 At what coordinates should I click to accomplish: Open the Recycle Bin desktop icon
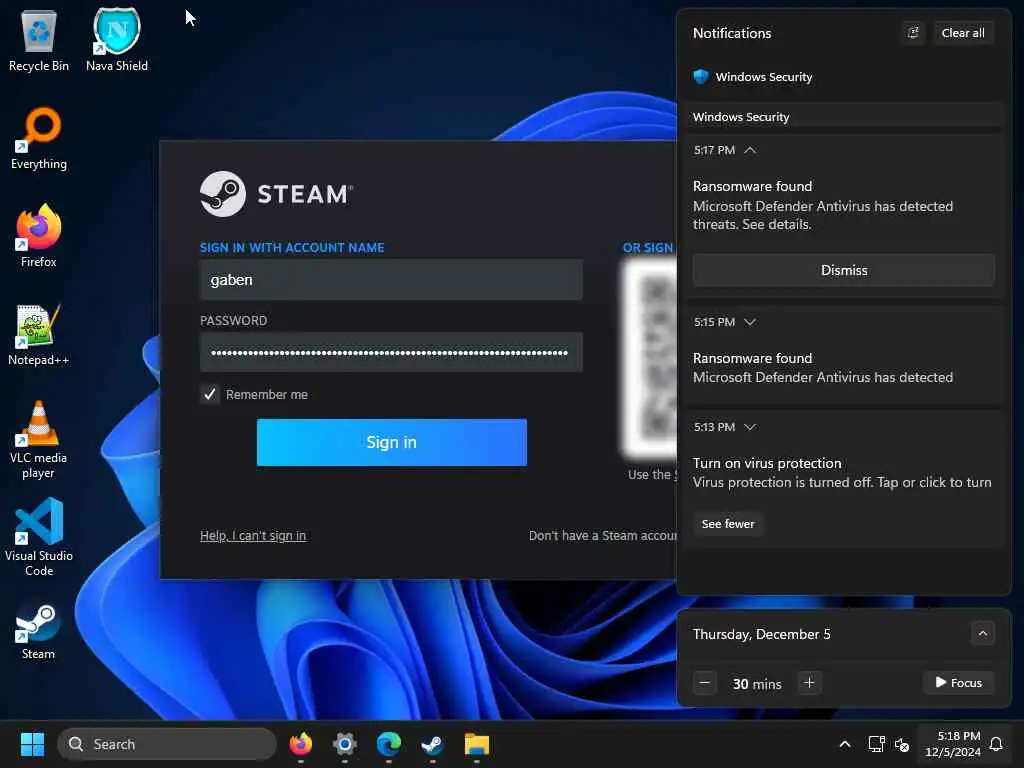click(x=39, y=40)
